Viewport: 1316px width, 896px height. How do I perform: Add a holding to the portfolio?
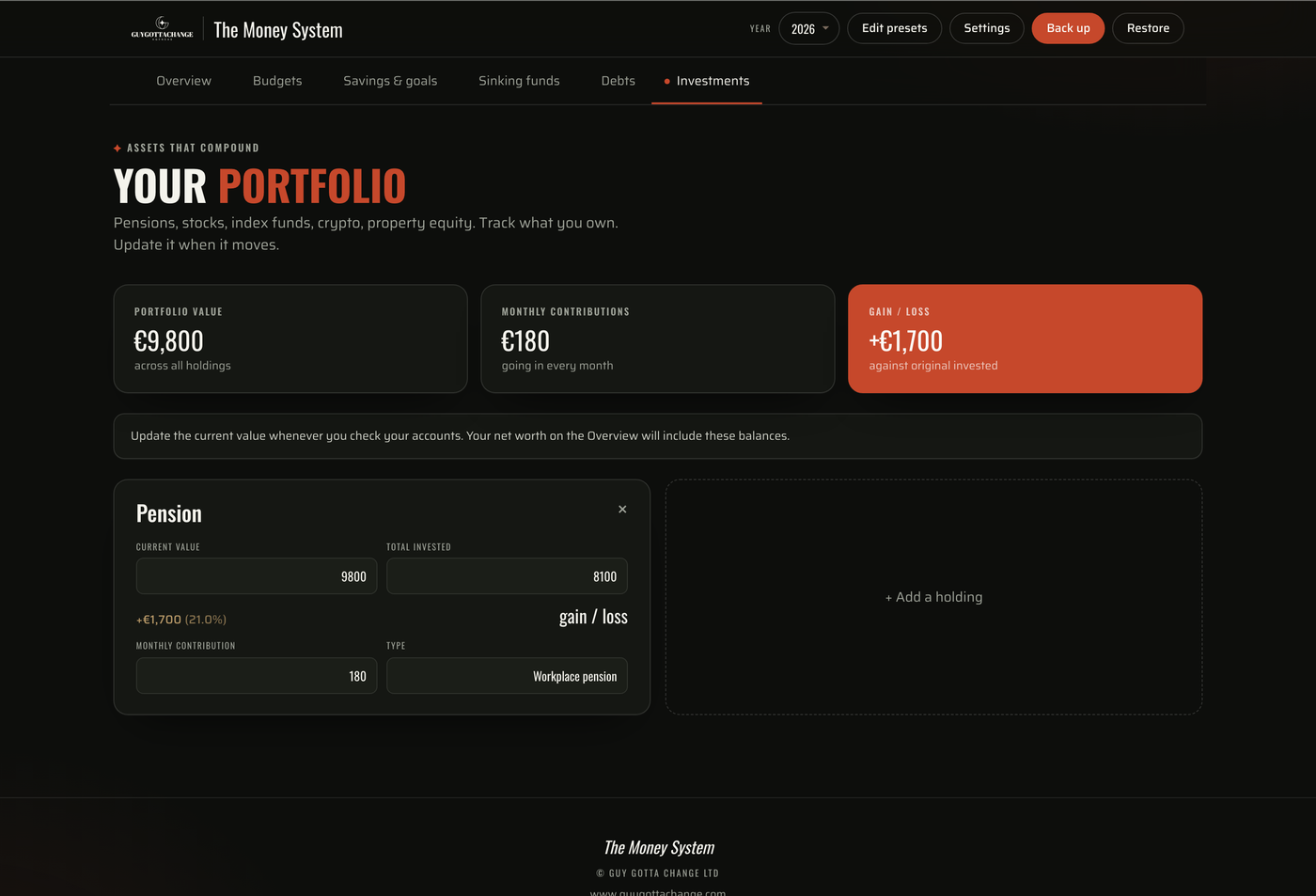click(933, 597)
